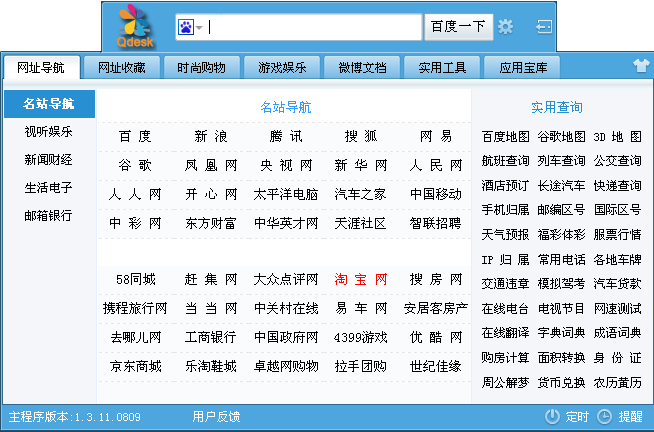Open the search engine dropdown arrow
Viewport: 654px width, 432px height.
click(x=199, y=28)
